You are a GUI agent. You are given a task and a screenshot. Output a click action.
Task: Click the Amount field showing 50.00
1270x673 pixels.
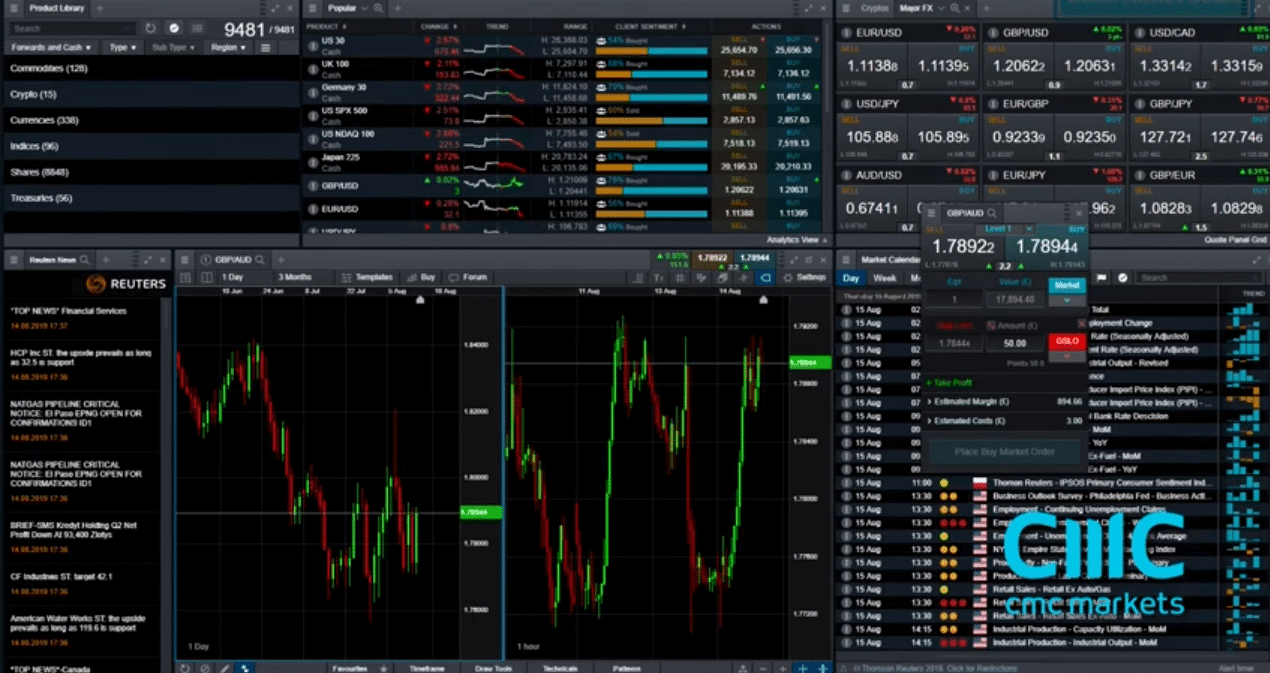[1014, 343]
